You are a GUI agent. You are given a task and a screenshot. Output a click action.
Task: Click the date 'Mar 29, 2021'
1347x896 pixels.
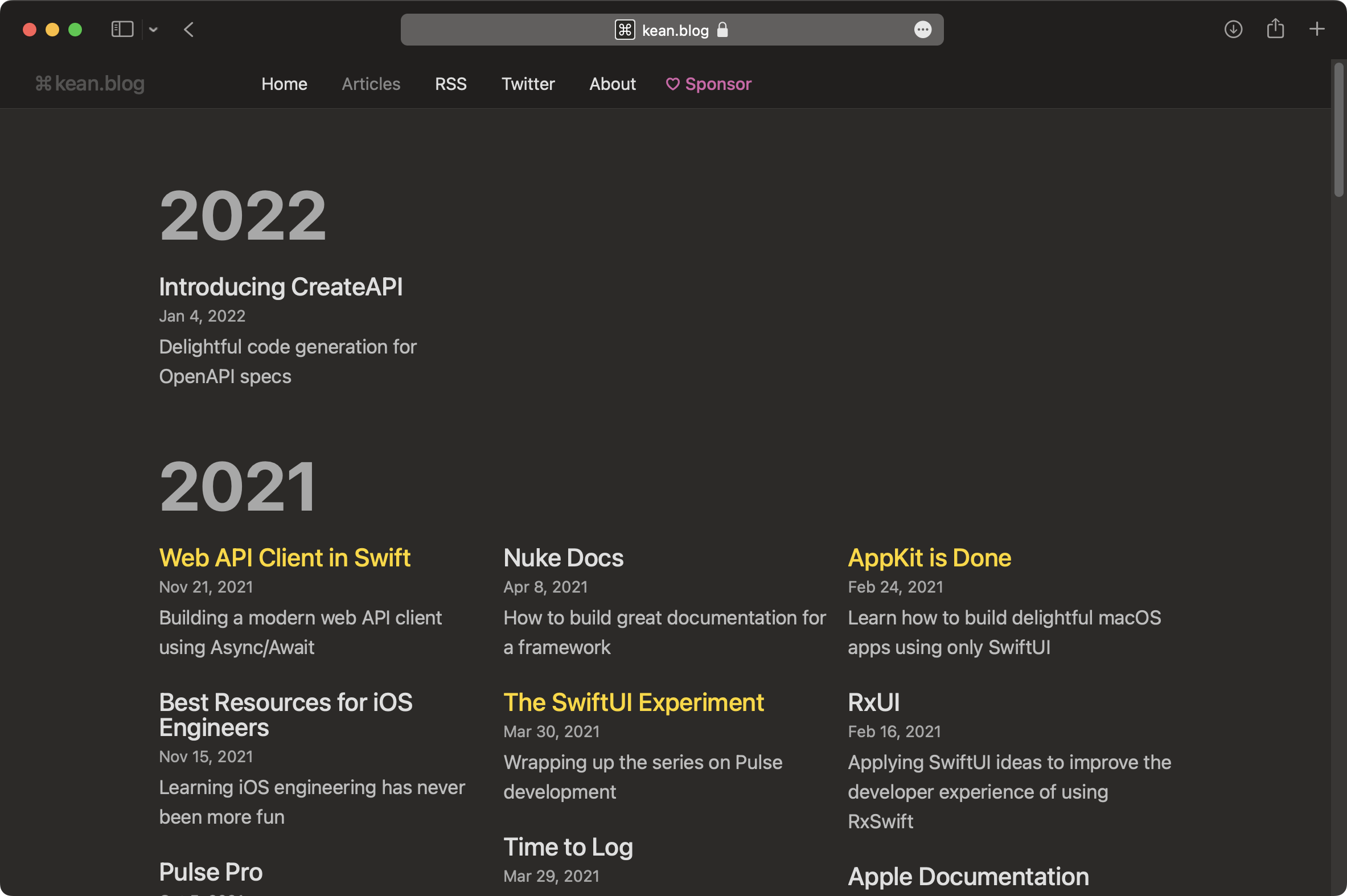(552, 876)
